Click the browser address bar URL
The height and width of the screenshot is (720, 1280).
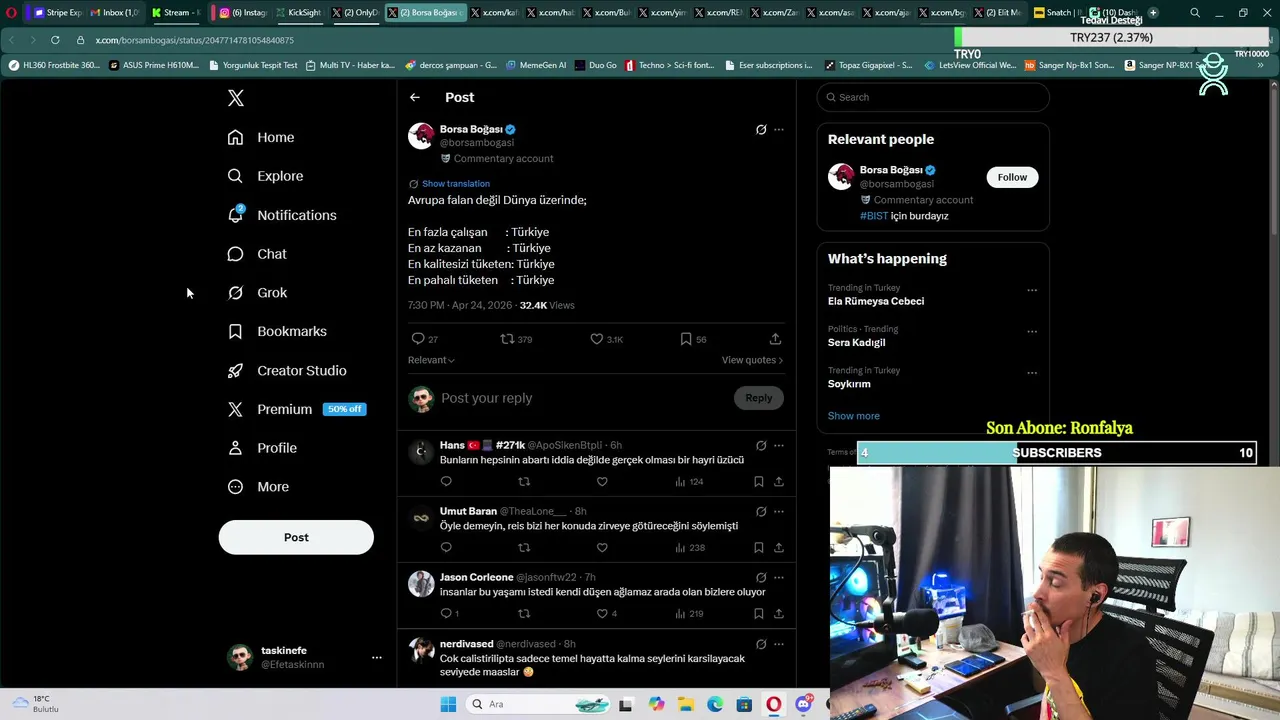[195, 40]
